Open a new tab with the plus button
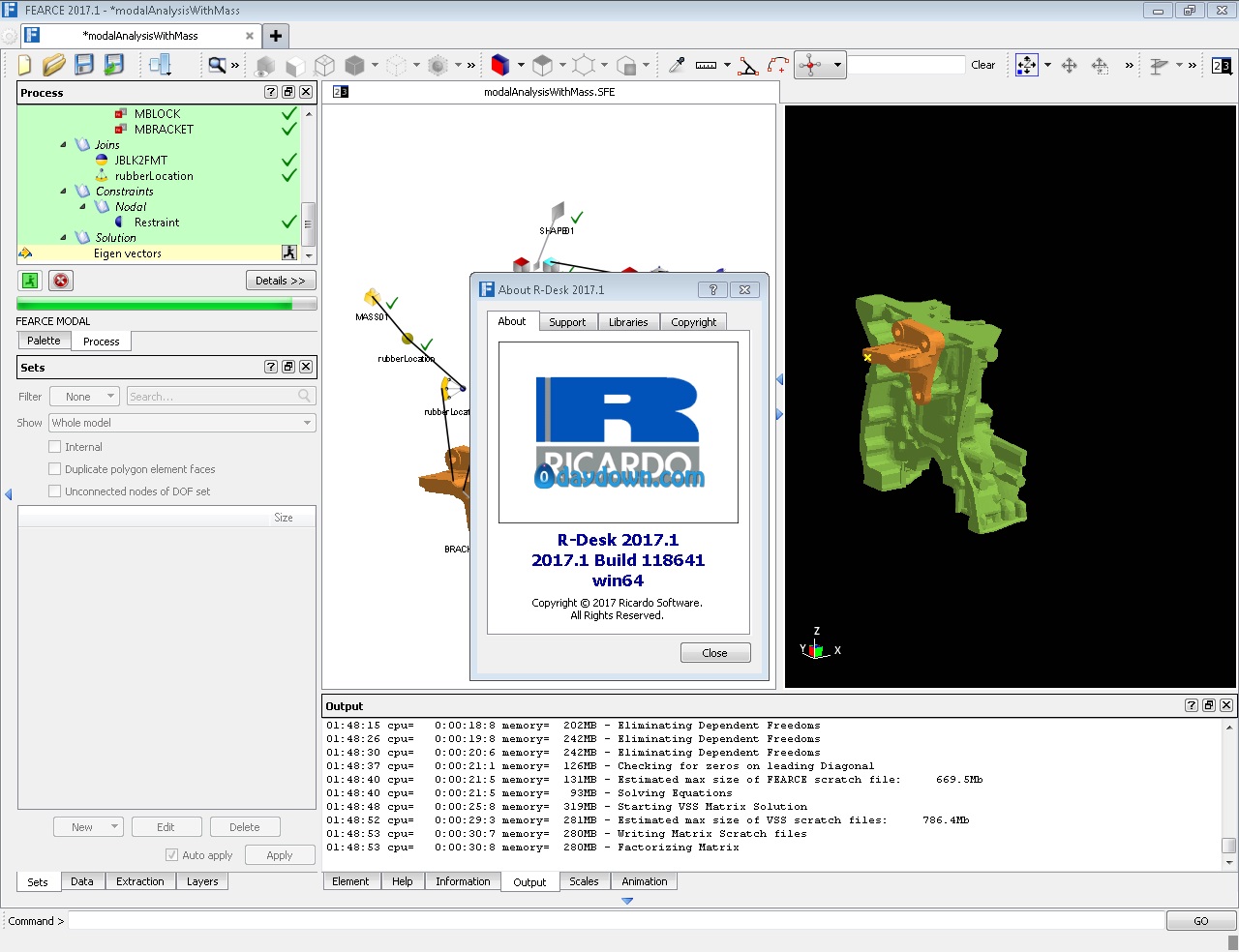The image size is (1239, 952). [276, 36]
